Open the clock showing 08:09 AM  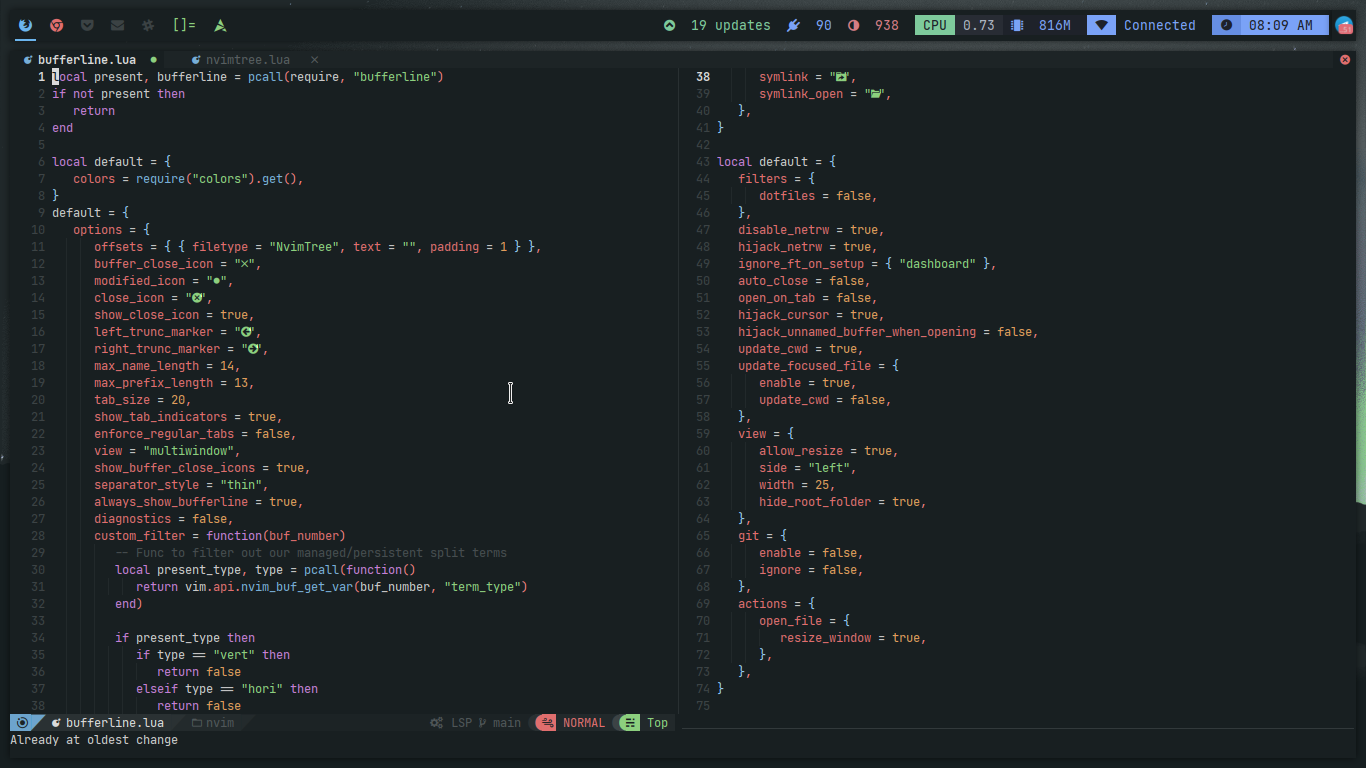(1270, 25)
